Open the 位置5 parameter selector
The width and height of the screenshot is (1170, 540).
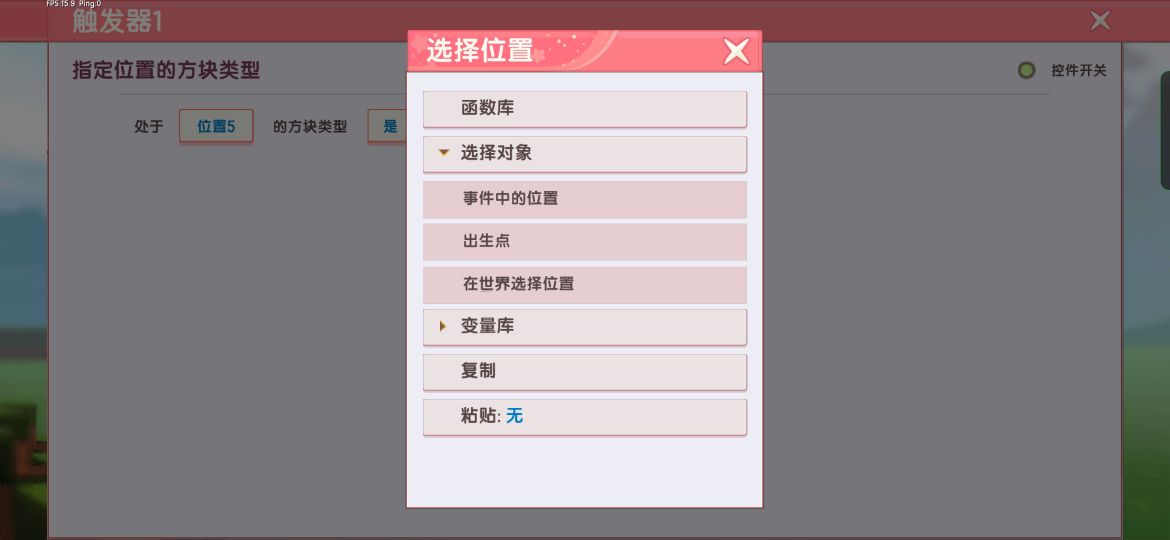point(216,126)
